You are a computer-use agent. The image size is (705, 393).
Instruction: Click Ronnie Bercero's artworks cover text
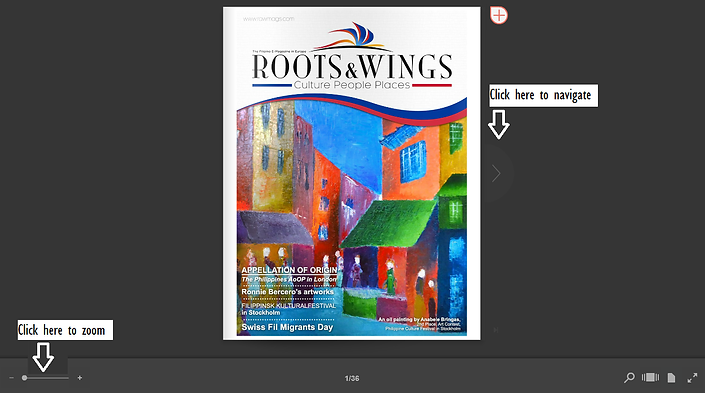[x=288, y=292]
